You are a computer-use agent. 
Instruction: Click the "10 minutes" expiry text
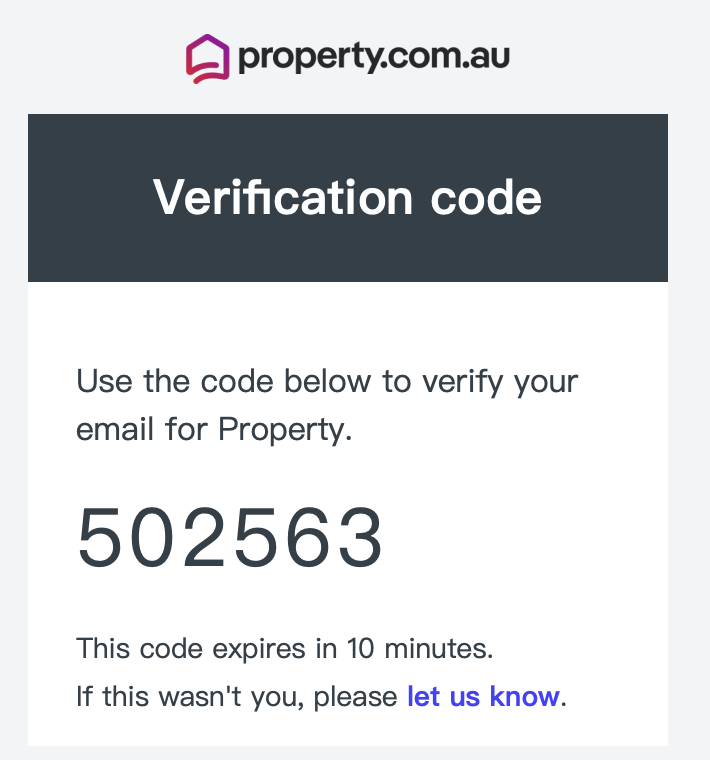click(x=420, y=649)
